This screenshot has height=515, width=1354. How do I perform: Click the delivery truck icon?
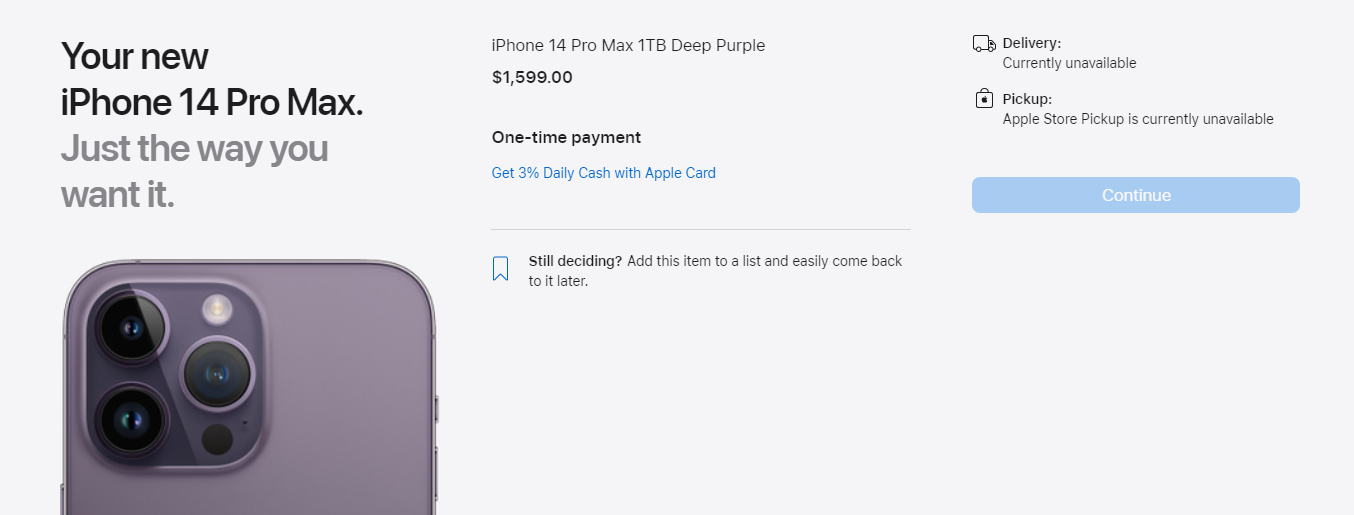coord(984,44)
